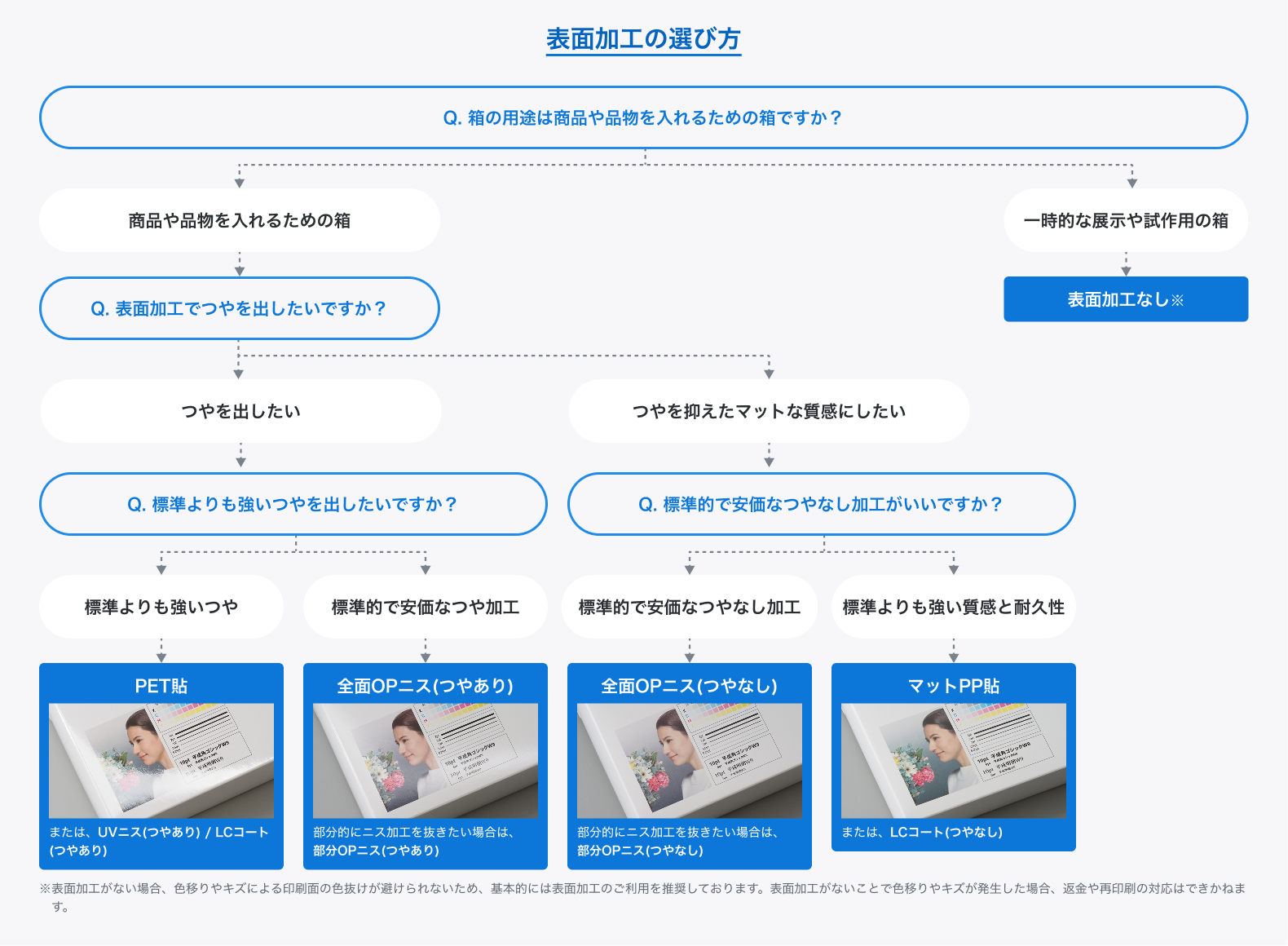The width and height of the screenshot is (1288, 946).
Task: Open the 全面OPニス(つやなし) sample photo
Action: coord(690,761)
